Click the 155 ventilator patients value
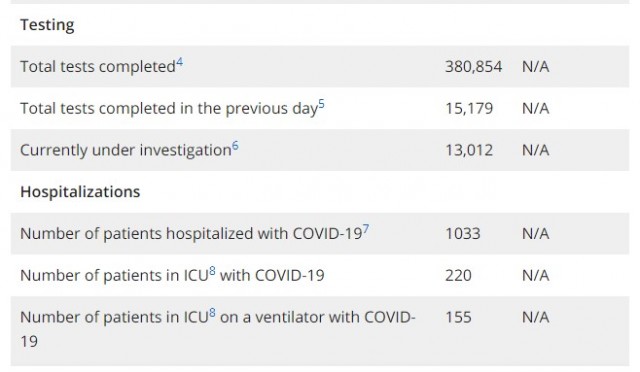640x372 pixels. pyautogui.click(x=458, y=317)
